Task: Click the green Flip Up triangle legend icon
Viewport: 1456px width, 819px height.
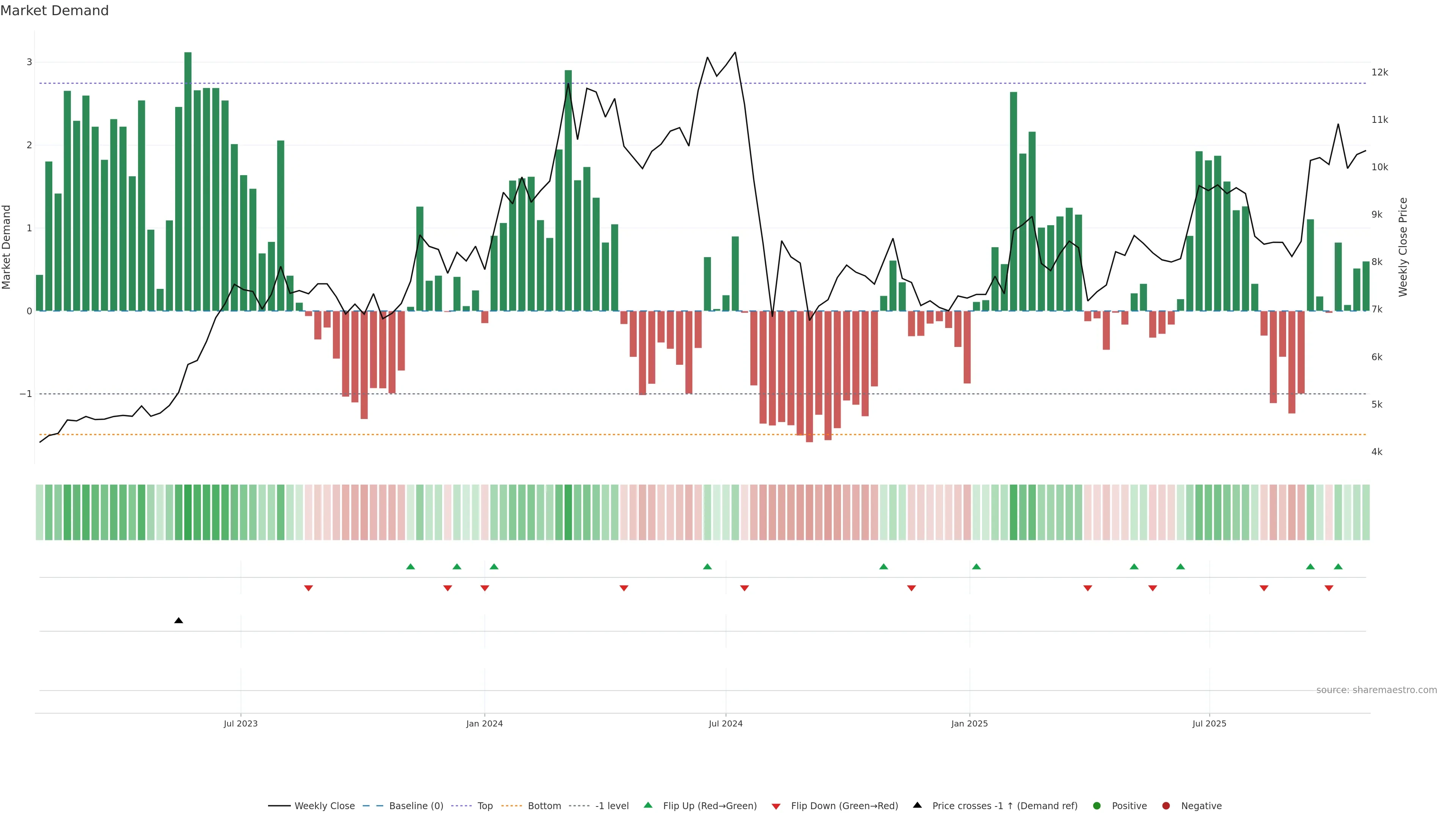Action: tap(648, 805)
